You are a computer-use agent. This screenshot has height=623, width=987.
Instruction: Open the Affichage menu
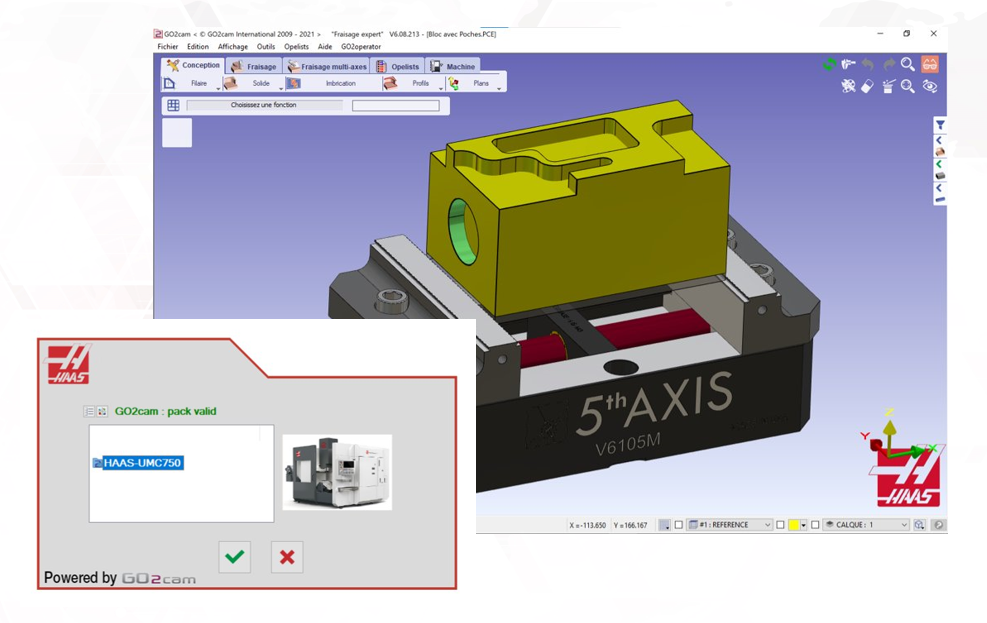[x=232, y=47]
